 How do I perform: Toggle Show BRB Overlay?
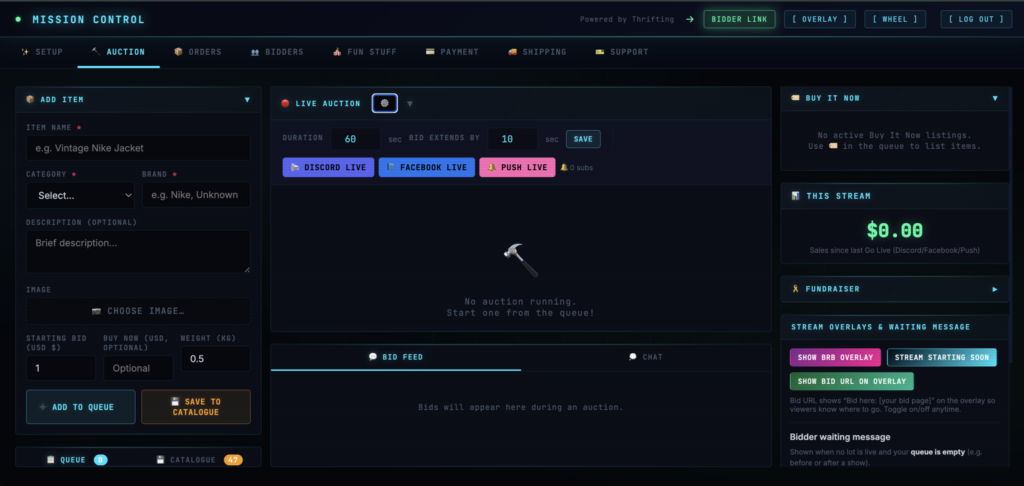coord(835,357)
